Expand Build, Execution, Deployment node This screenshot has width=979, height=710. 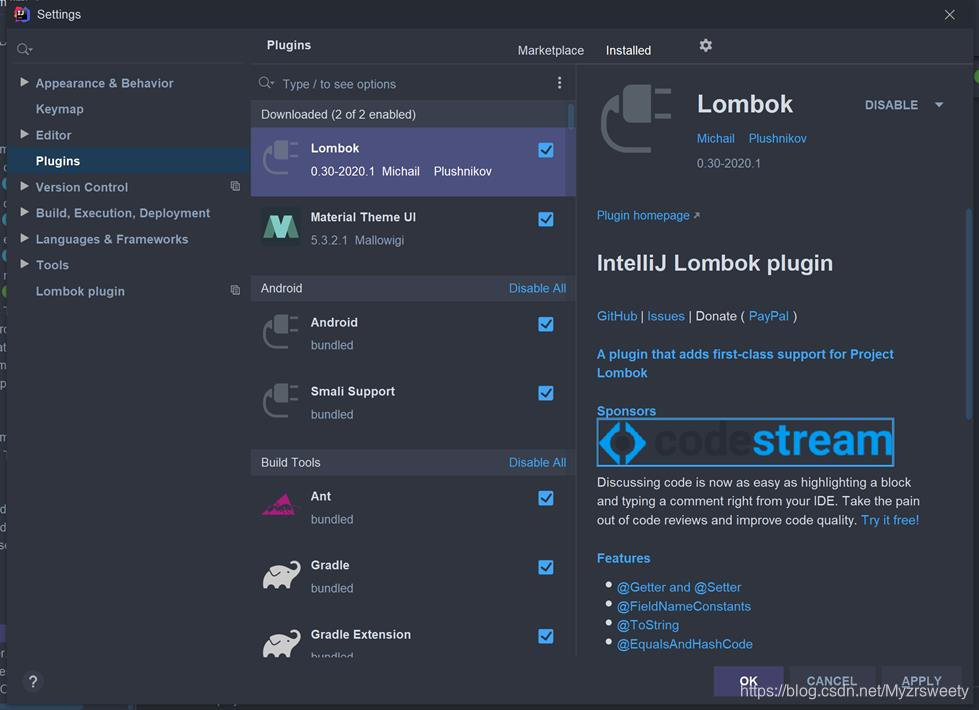coord(24,212)
